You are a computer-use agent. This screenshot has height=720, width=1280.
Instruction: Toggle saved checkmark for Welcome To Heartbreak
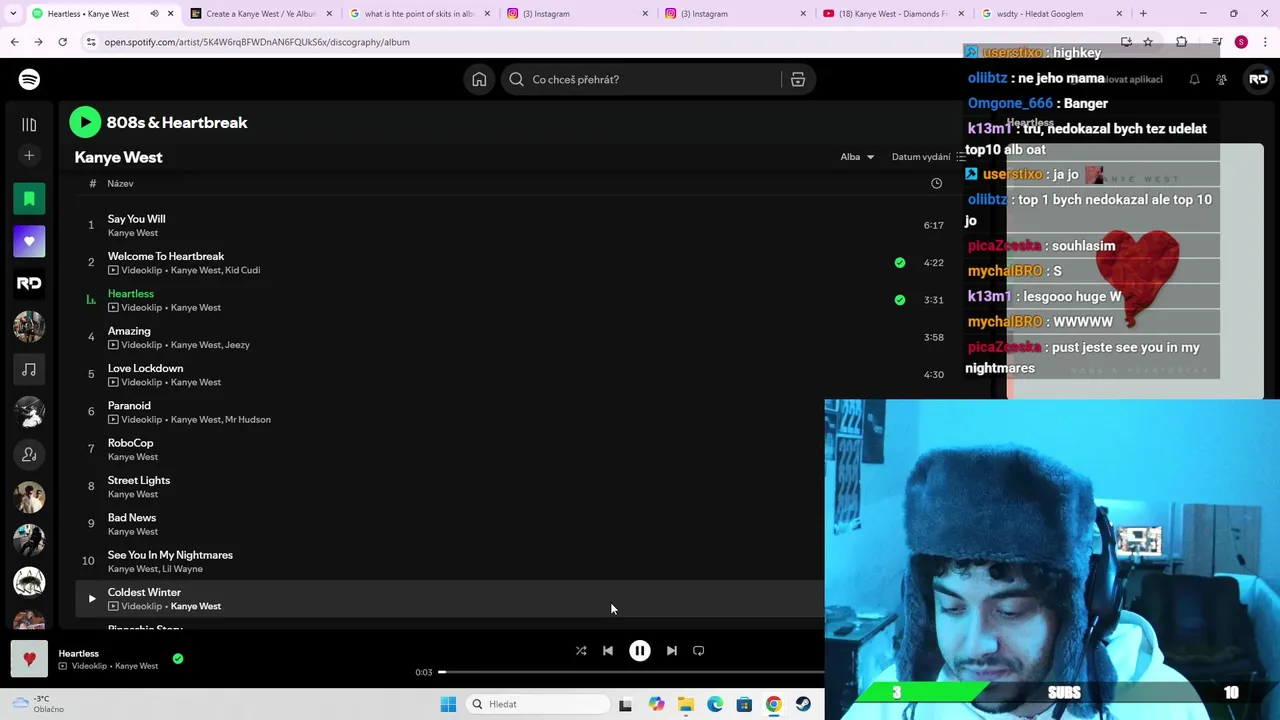(900, 263)
